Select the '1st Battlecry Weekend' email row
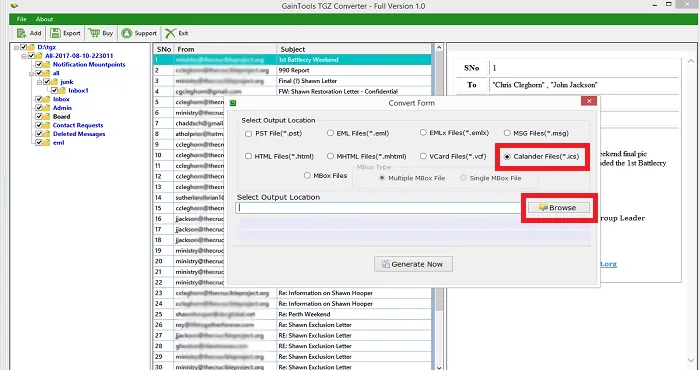Image resolution: width=700 pixels, height=370 pixels. 293,60
